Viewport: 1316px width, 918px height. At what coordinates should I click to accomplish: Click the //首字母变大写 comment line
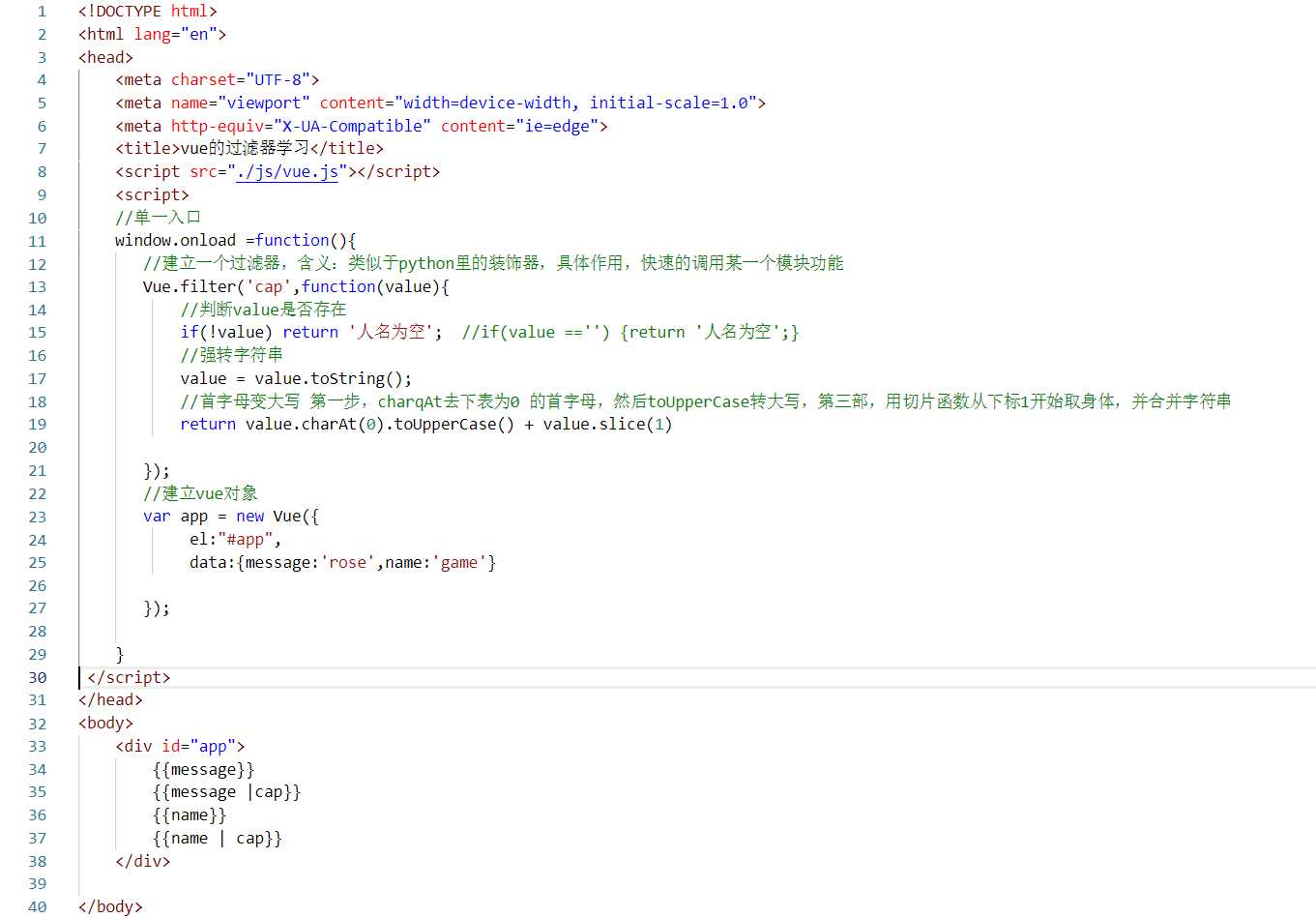[x=706, y=401]
